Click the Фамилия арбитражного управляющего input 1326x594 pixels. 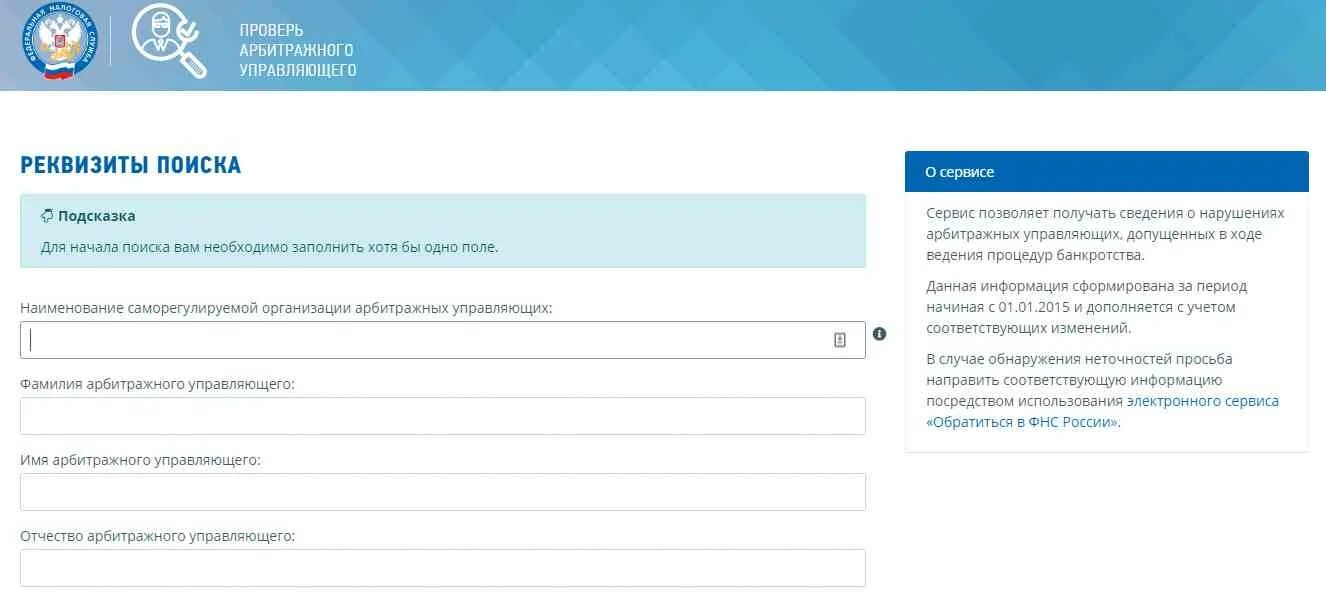[x=443, y=416]
